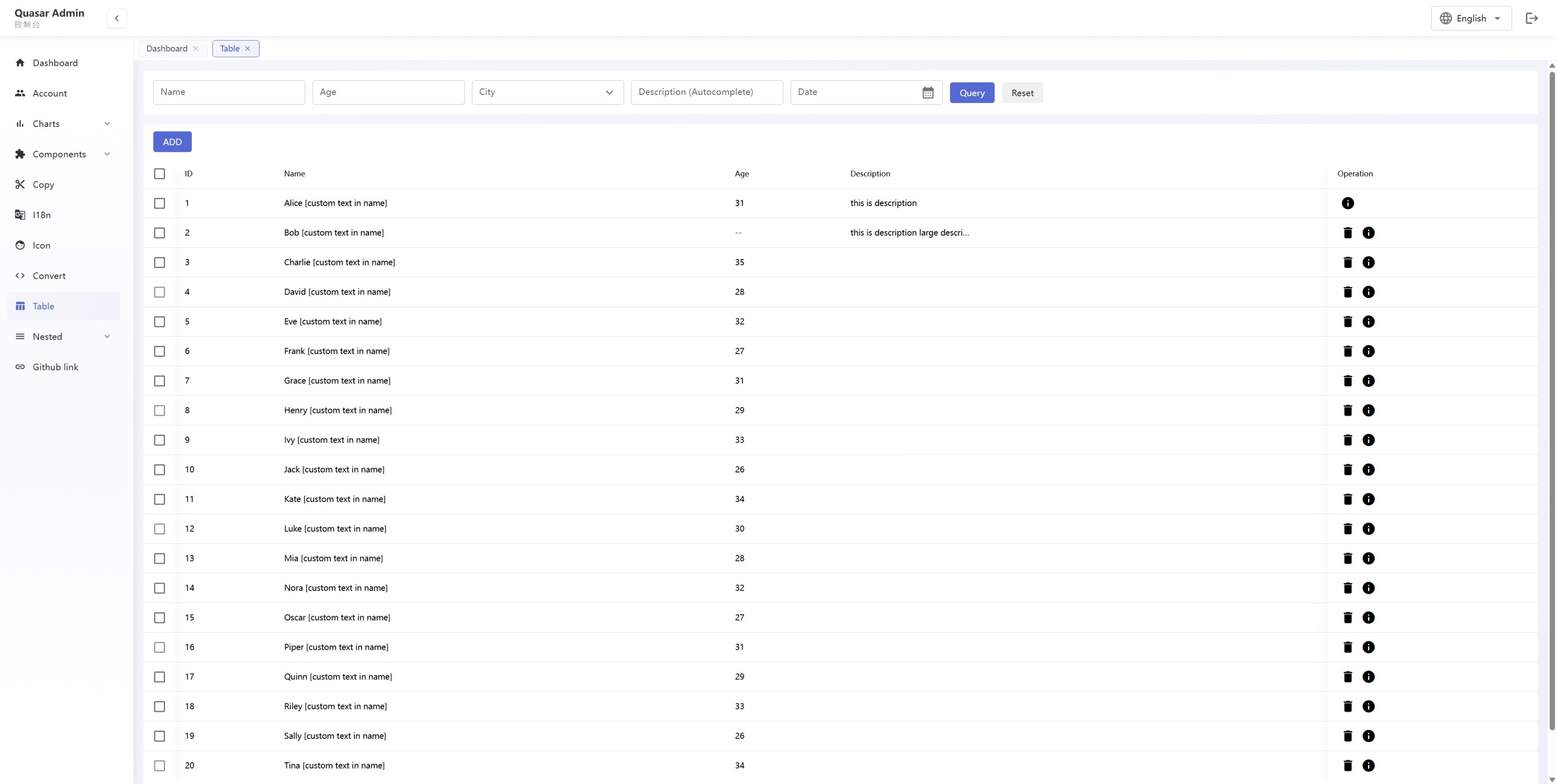Click trash icon for Jack's row

[1347, 470]
